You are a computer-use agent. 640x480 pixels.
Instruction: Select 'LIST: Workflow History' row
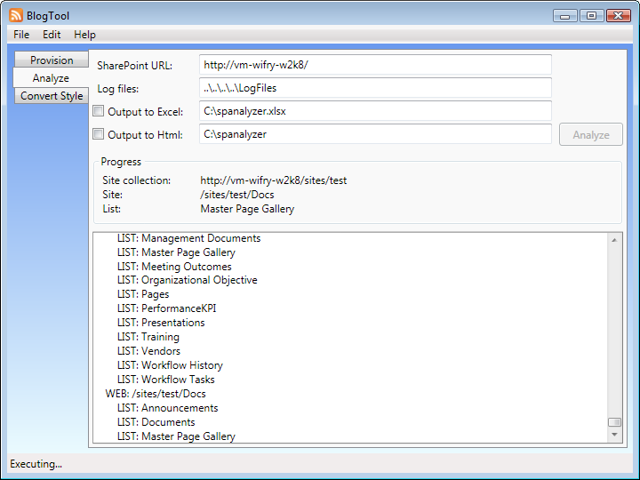click(170, 365)
